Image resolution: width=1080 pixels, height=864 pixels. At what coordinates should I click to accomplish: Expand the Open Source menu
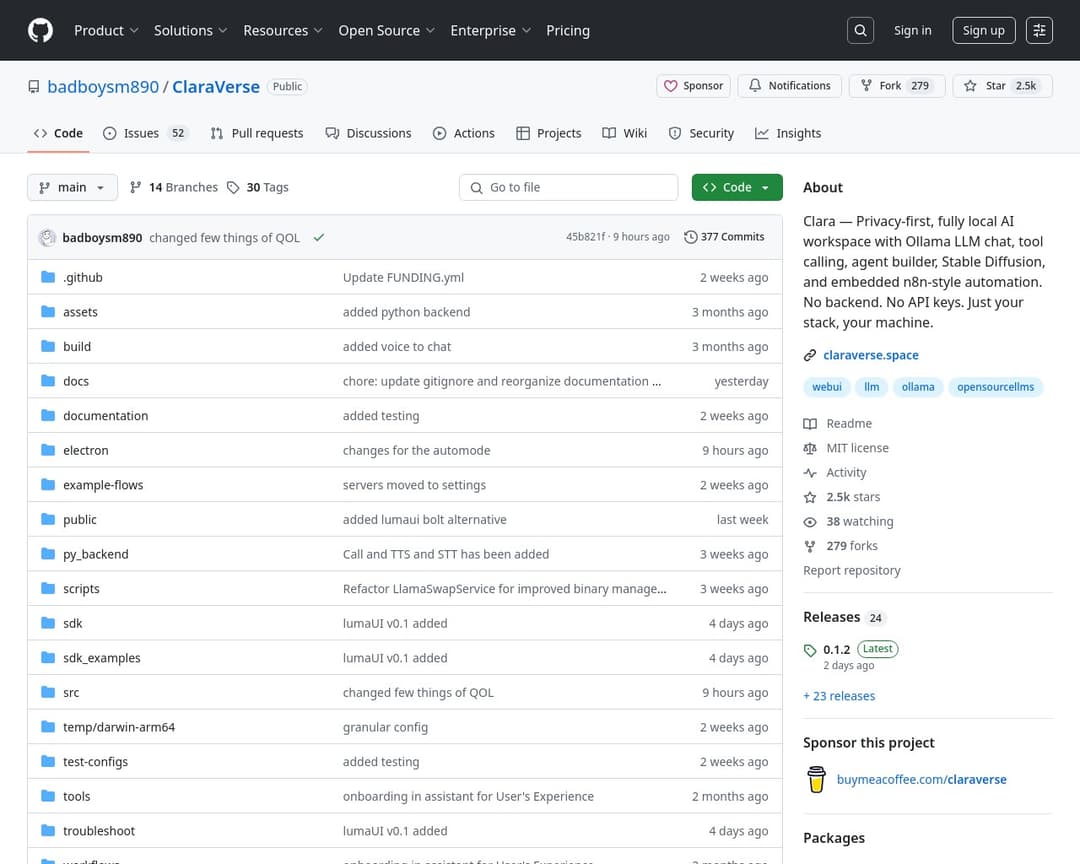(386, 30)
